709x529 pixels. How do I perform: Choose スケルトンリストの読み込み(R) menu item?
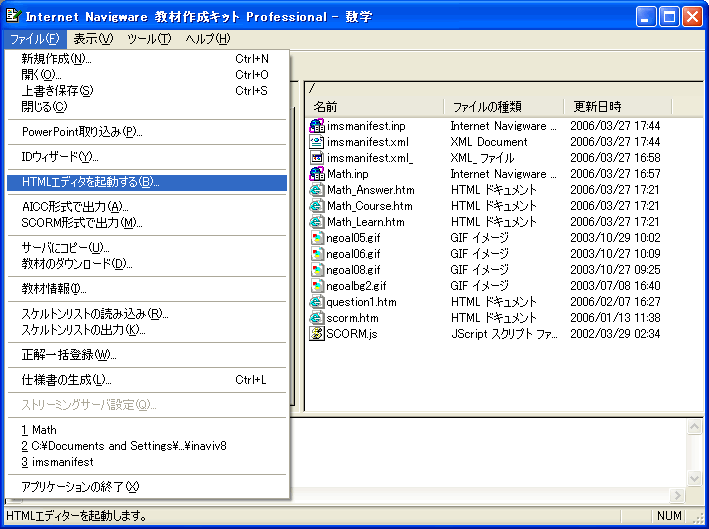coord(147,314)
